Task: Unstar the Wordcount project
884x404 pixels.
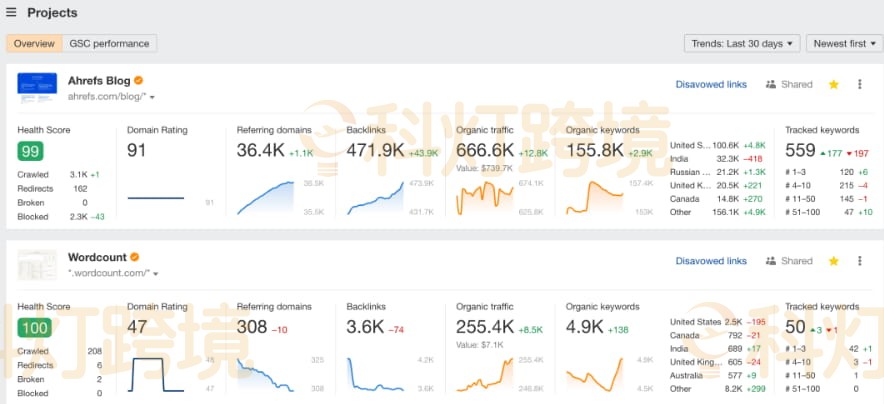Action: click(x=833, y=261)
